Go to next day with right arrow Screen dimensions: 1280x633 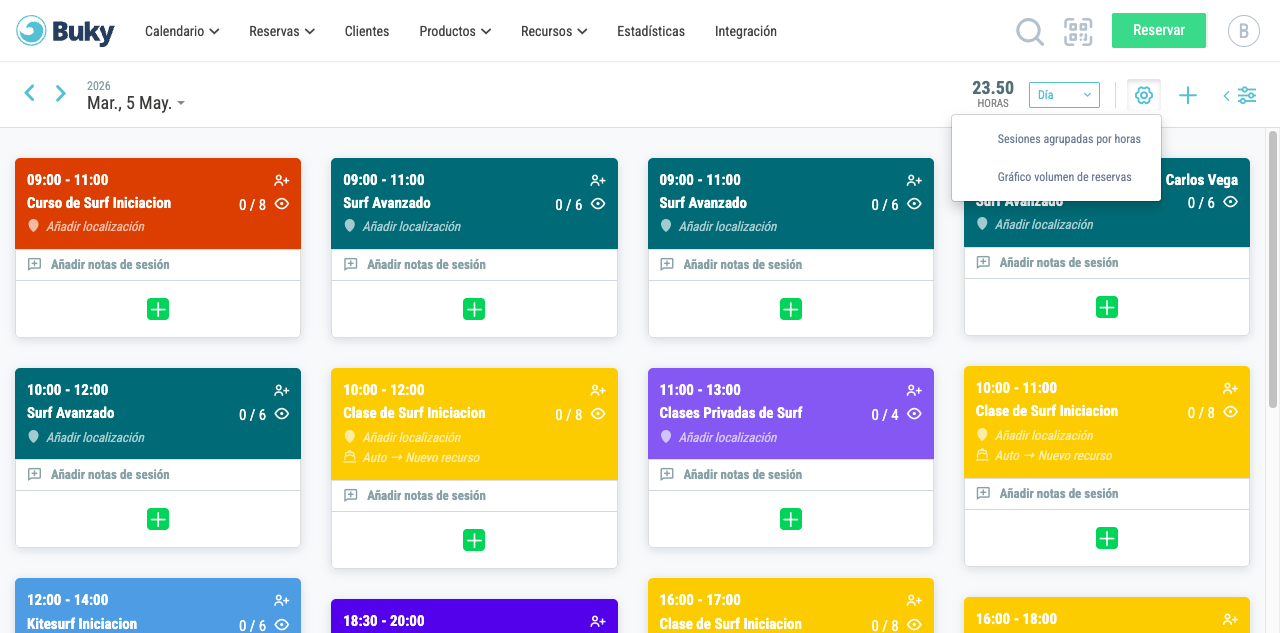pos(61,93)
